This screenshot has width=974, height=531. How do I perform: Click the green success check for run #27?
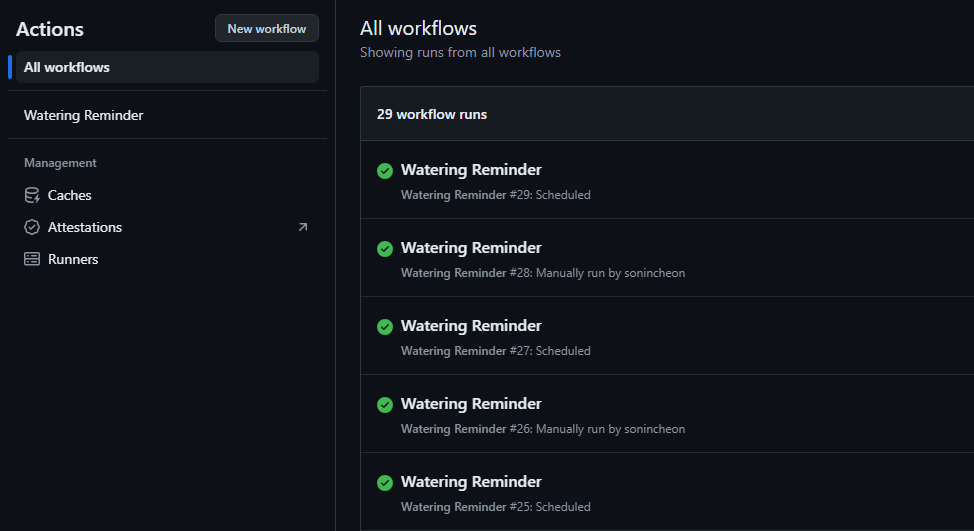[x=385, y=327]
